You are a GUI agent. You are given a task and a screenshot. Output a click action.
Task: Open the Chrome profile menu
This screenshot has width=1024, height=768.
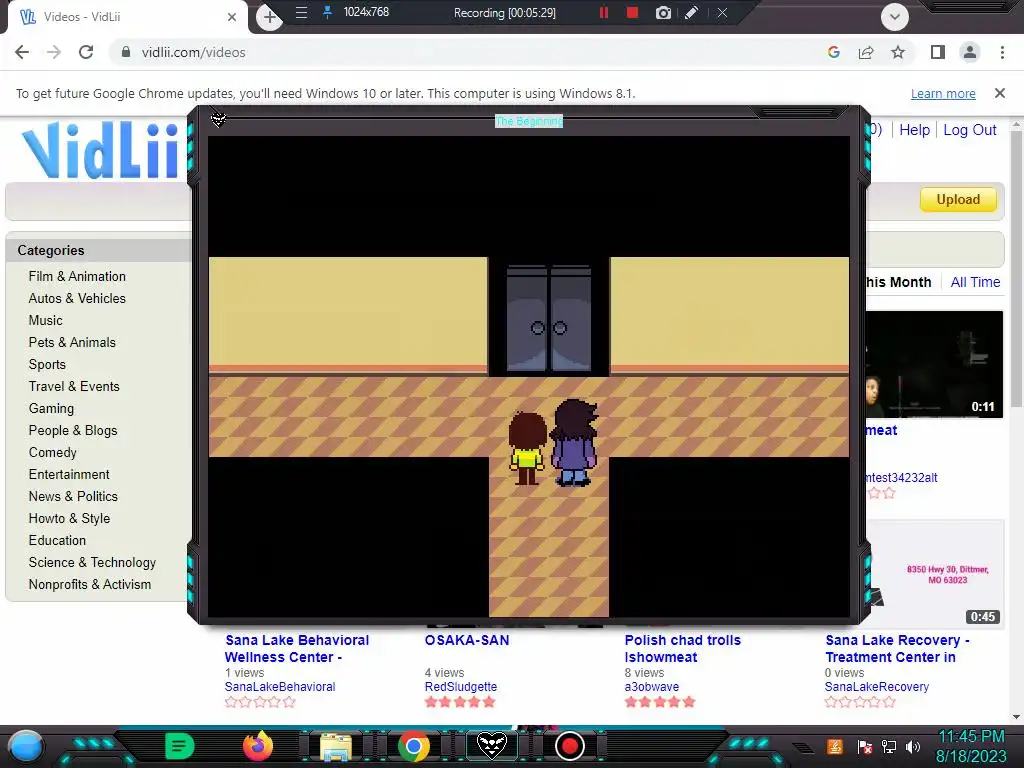[x=970, y=52]
